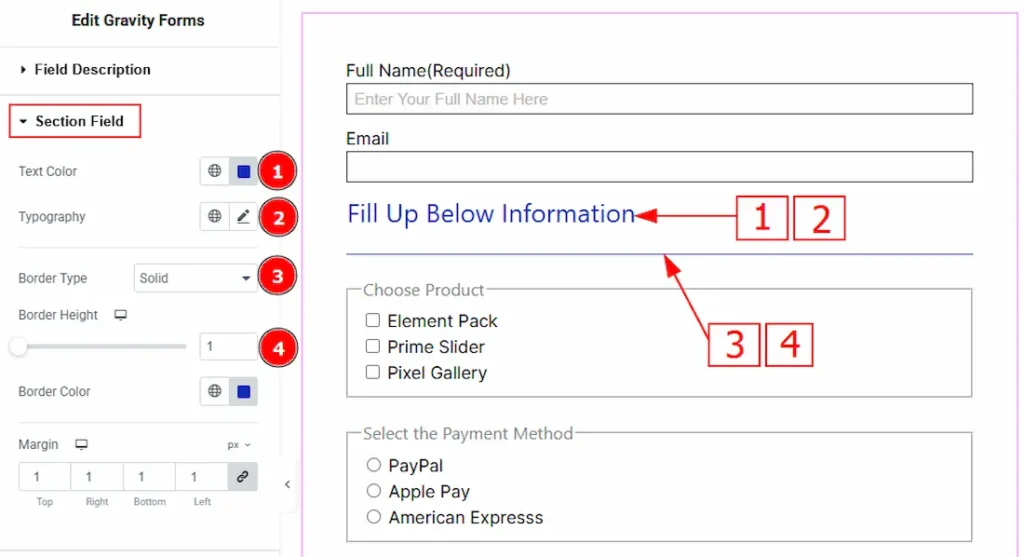Check the Prime Slider checkbox
The image size is (1024, 557).
pyautogui.click(x=373, y=347)
